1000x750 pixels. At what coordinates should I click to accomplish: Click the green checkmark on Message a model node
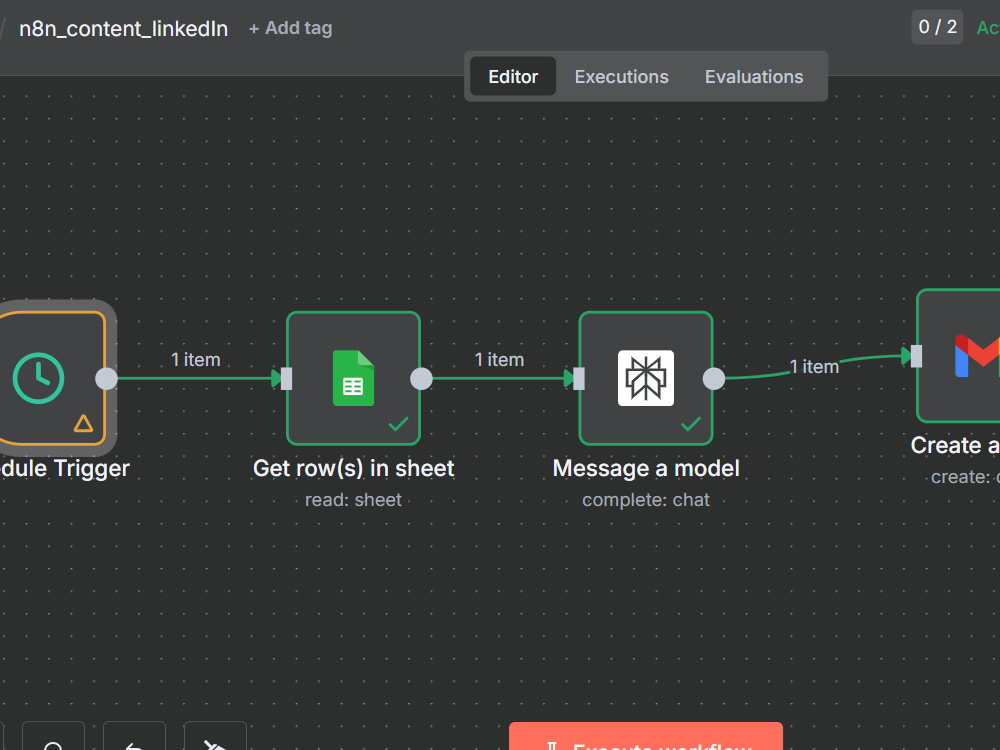[x=691, y=423]
